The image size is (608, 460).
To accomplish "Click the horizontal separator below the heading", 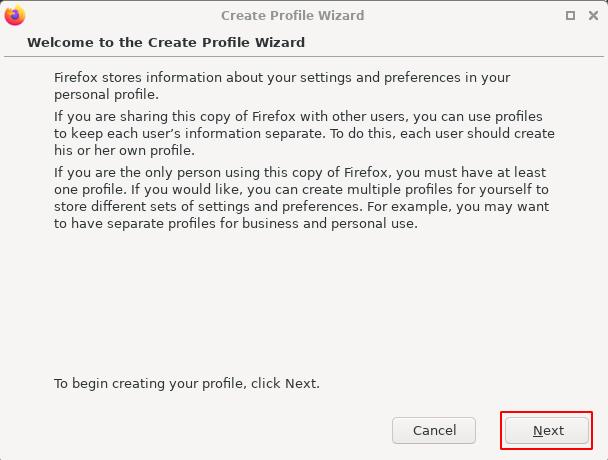I will coord(304,57).
